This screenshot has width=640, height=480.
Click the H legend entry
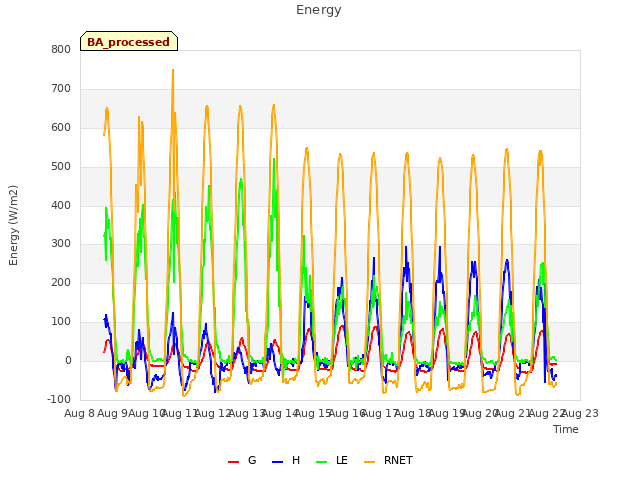(x=286, y=460)
